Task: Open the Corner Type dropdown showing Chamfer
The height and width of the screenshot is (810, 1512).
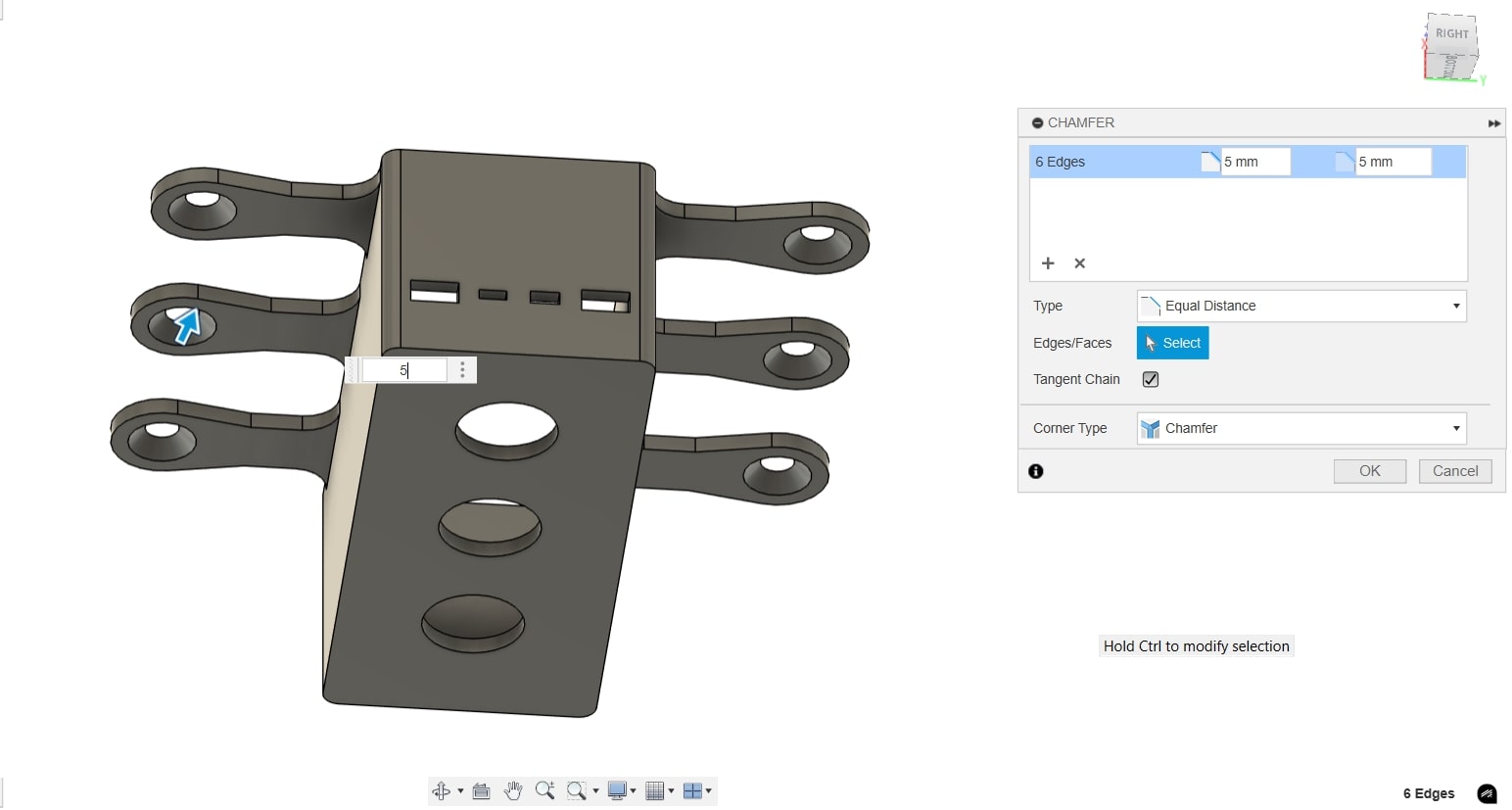Action: 1301,428
